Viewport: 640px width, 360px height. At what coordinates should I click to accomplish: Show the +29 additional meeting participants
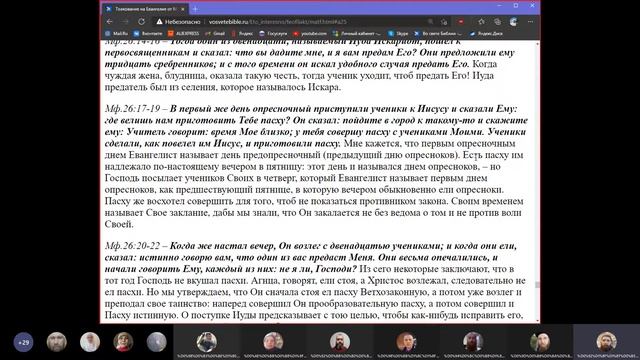tap(23, 342)
